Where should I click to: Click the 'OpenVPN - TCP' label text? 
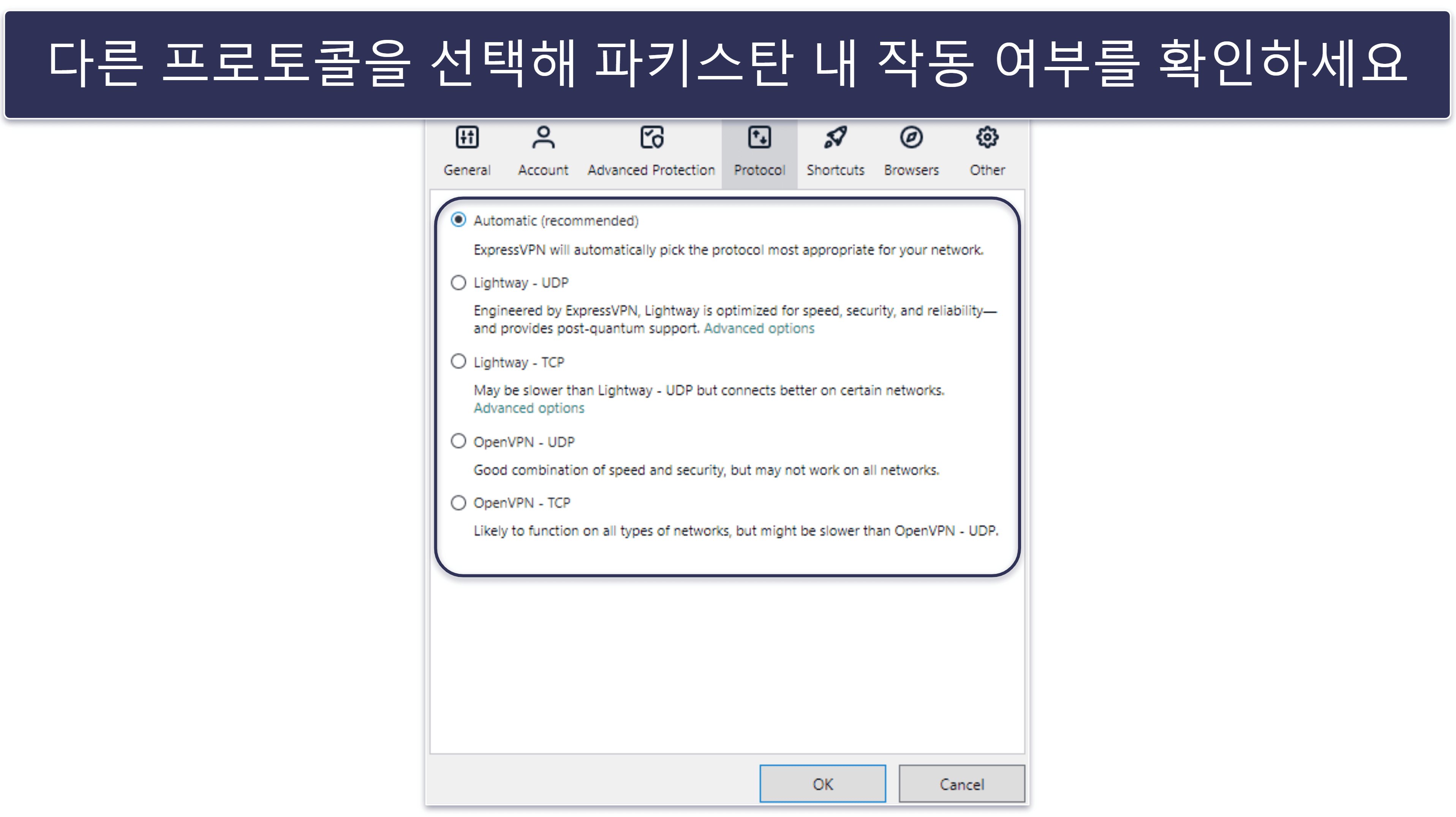522,503
